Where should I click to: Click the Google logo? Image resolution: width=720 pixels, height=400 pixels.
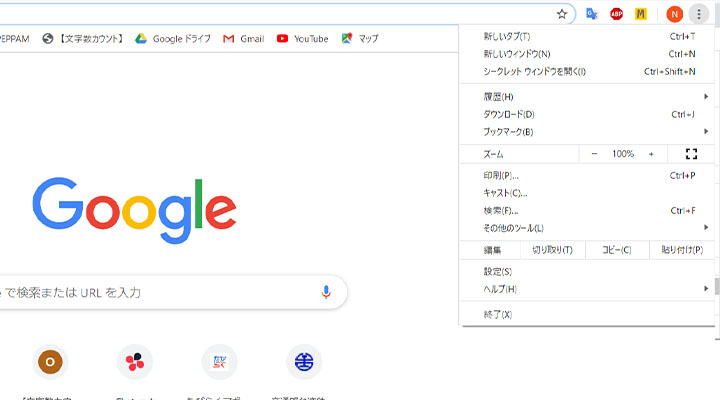[134, 210]
